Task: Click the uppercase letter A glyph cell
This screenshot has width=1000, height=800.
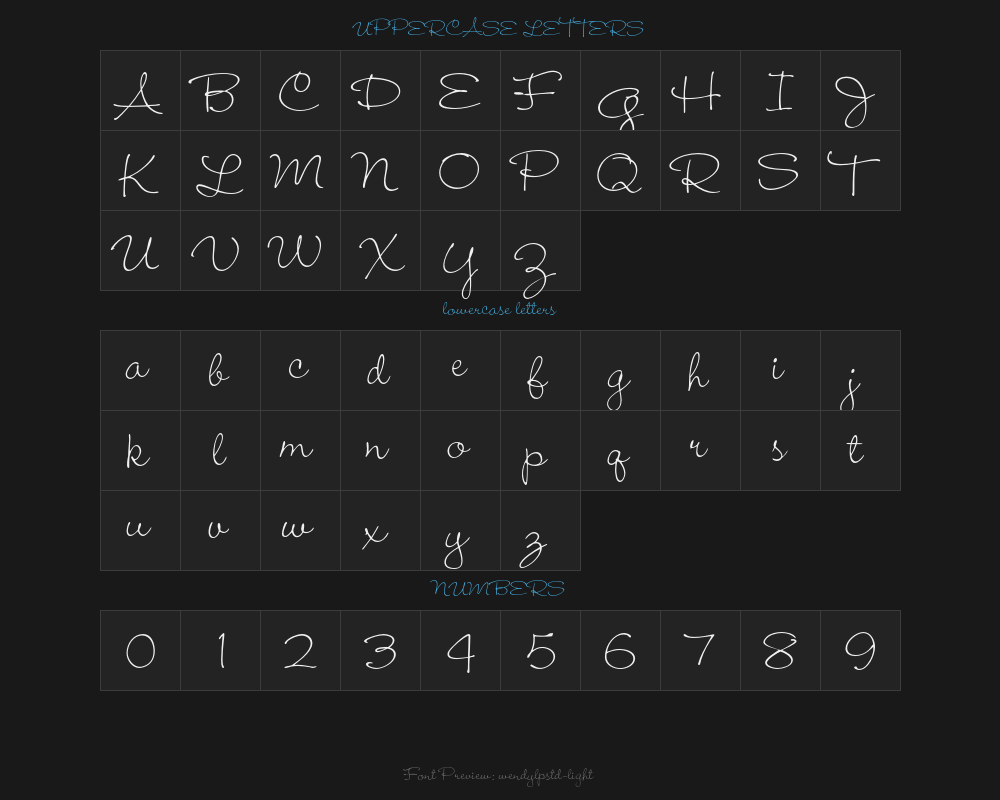Action: point(140,91)
